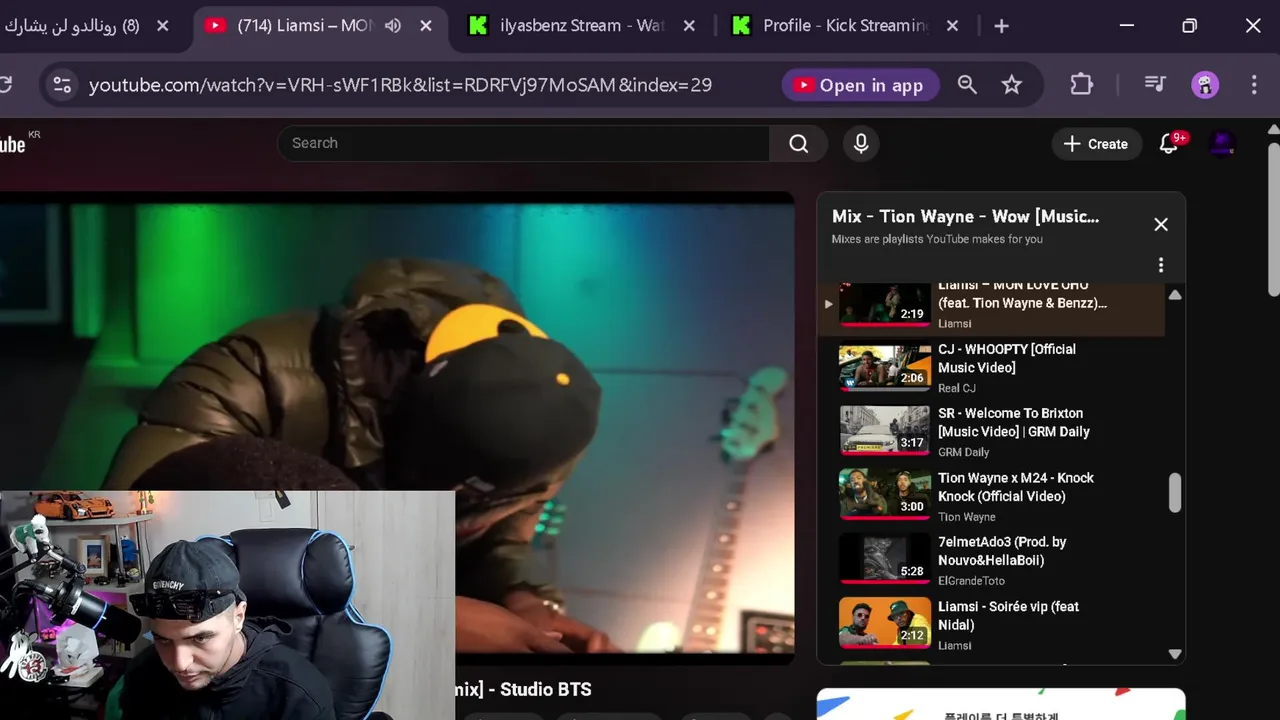Close the Mix playlist panel

tap(1161, 224)
